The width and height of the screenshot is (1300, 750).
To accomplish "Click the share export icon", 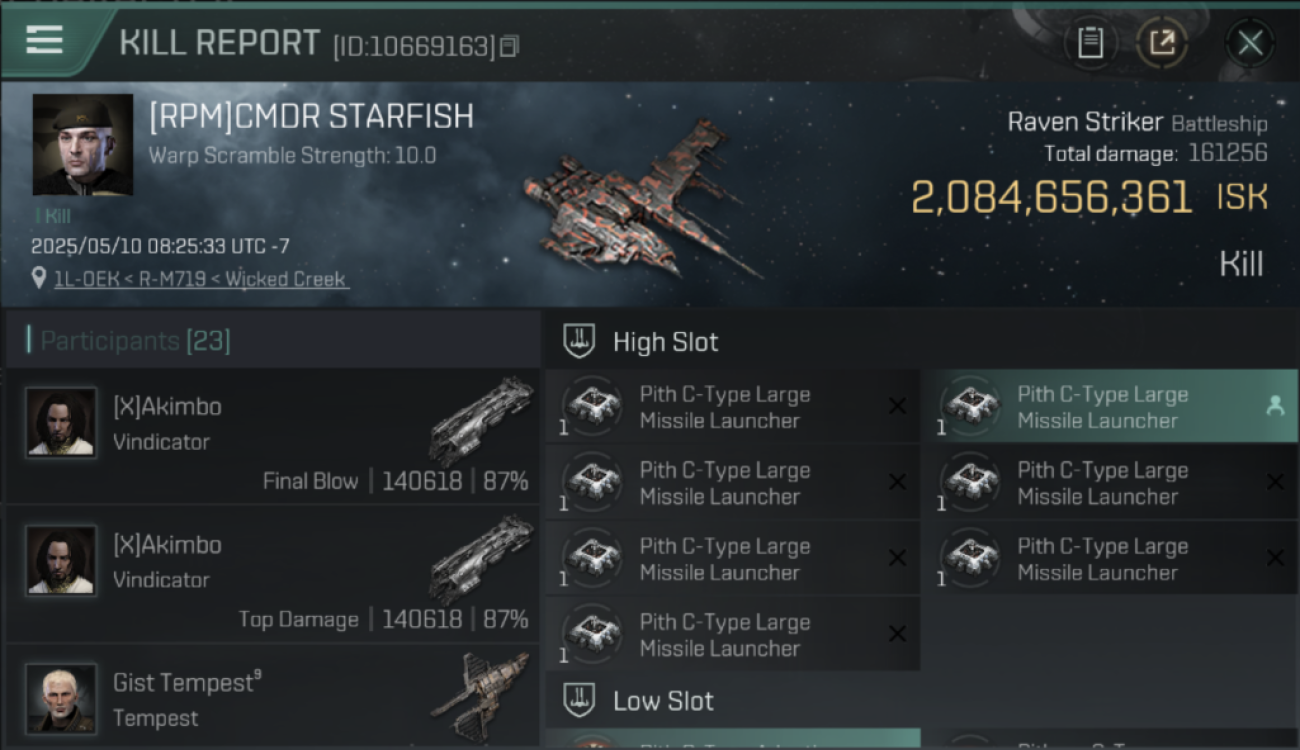I will (1161, 43).
